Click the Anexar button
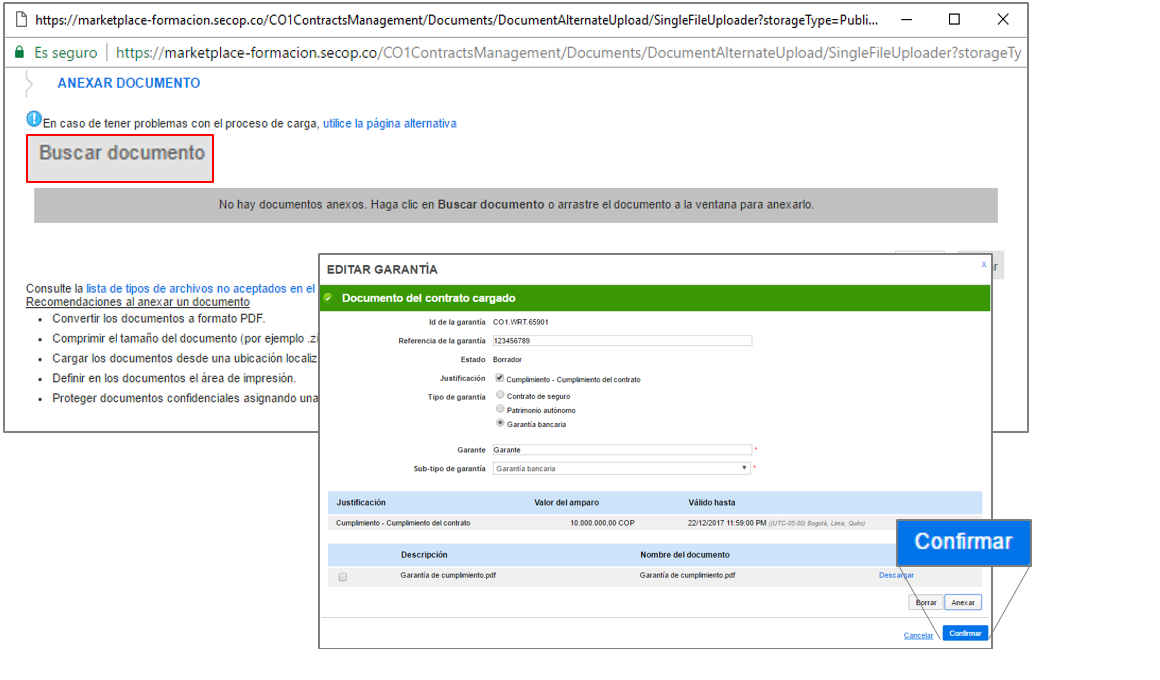This screenshot has height=680, width=1160. coord(963,603)
